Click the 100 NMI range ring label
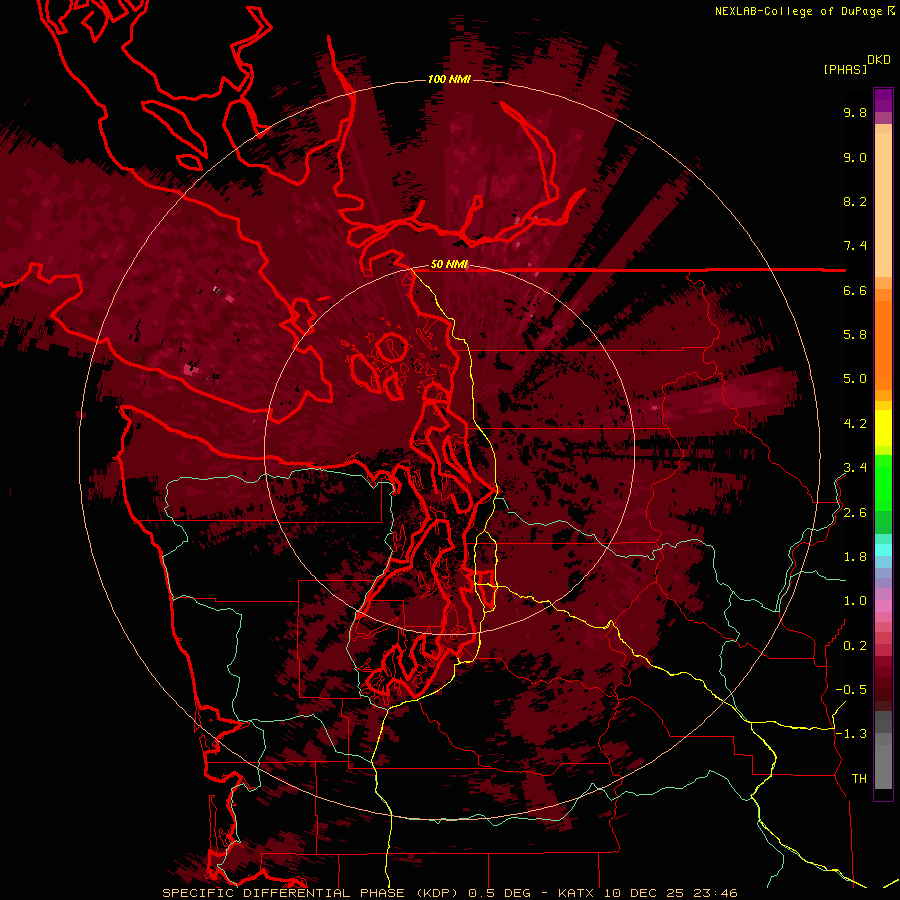 pos(449,79)
